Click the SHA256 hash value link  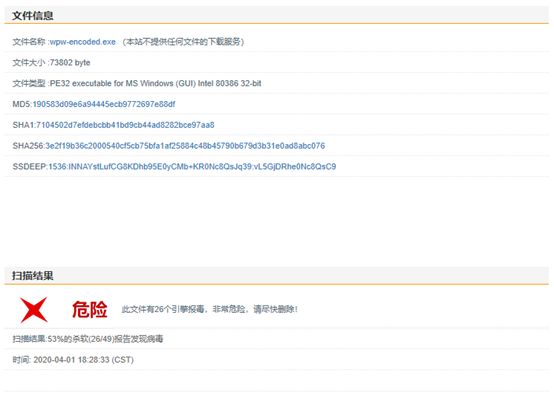[x=185, y=146]
